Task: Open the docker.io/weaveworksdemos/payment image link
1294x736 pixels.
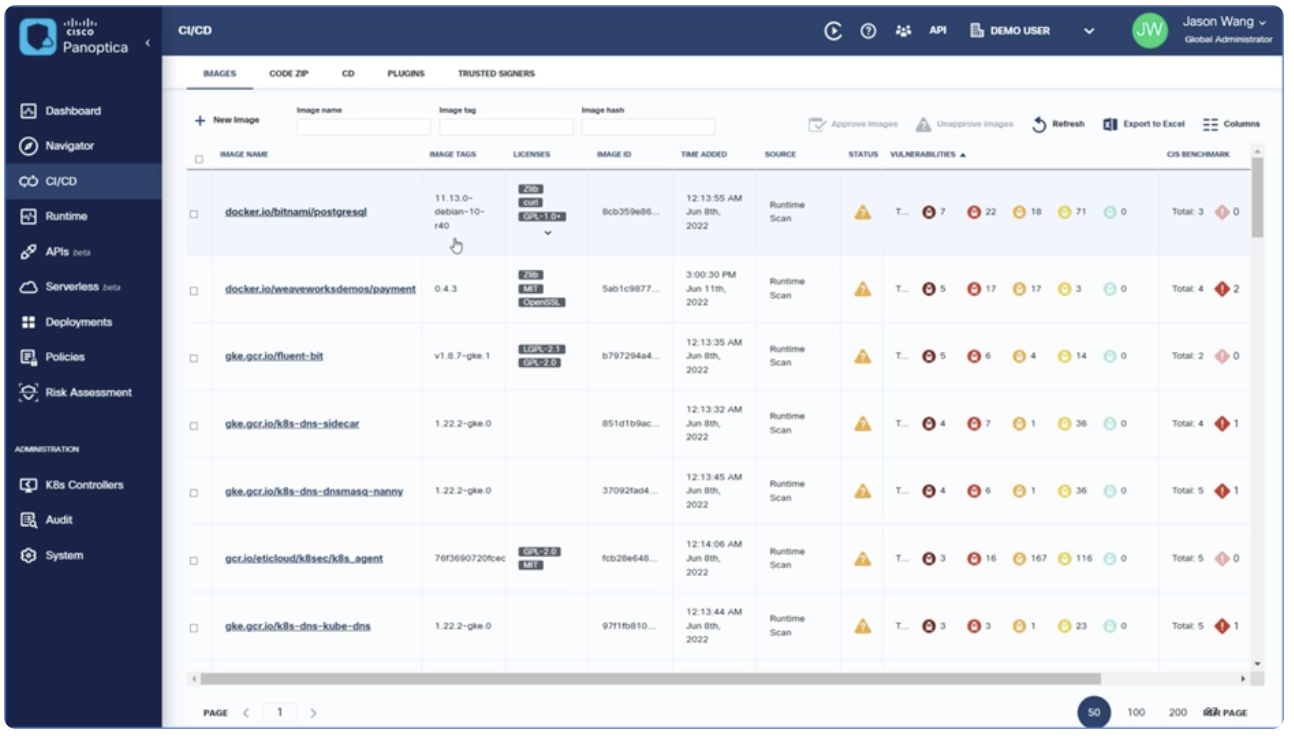Action: [320, 289]
